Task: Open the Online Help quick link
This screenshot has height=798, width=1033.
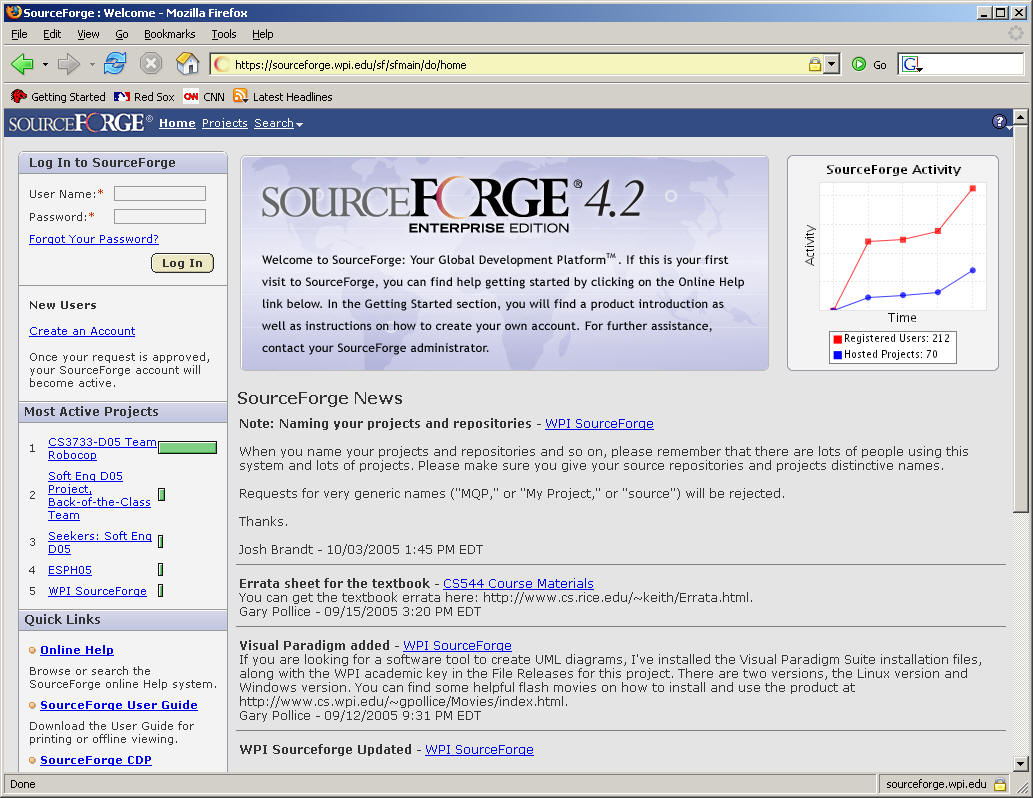Action: pos(76,650)
